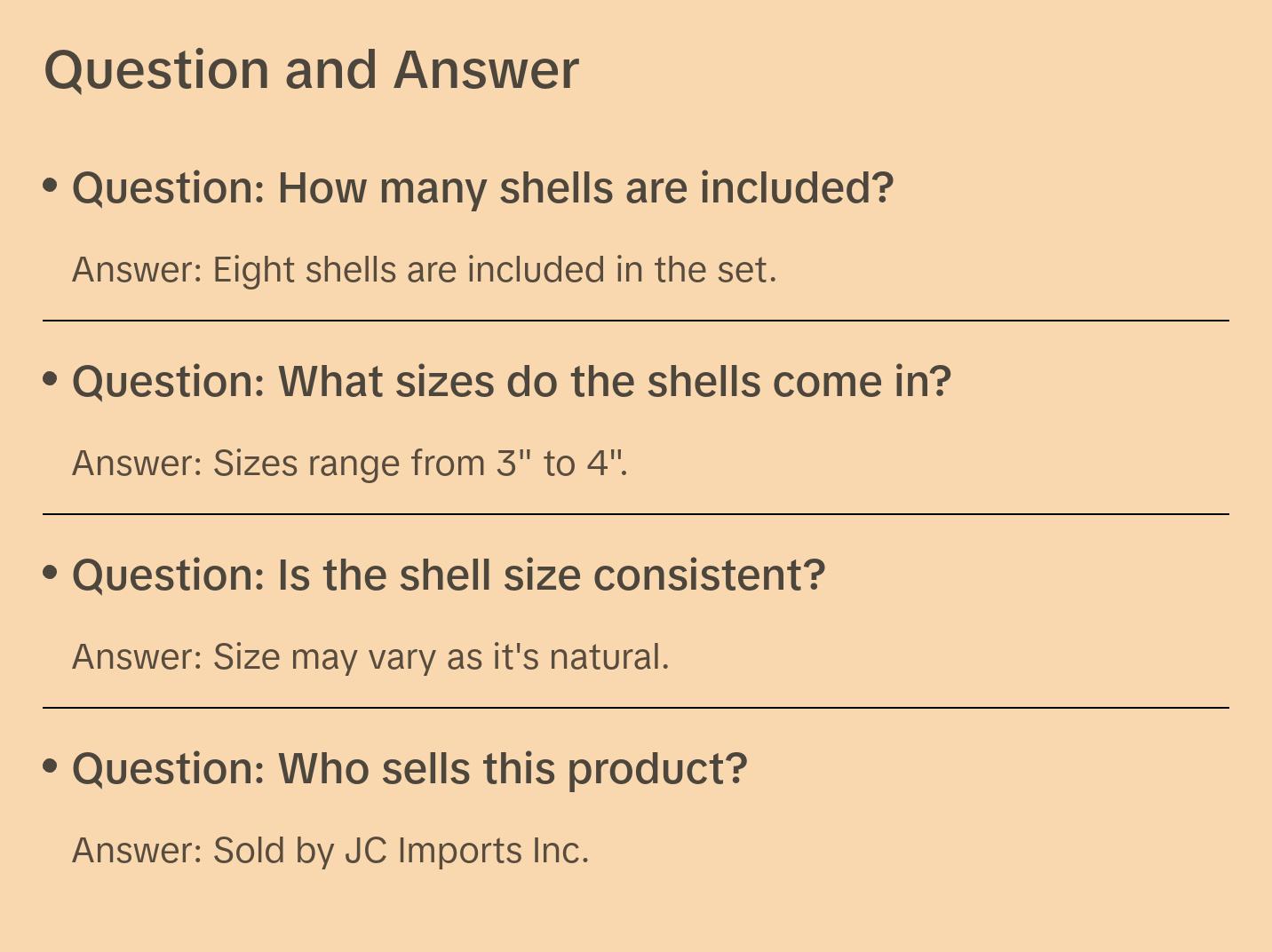Click the divider line below the sizes answer
The height and width of the screenshot is (952, 1272).
tap(636, 514)
